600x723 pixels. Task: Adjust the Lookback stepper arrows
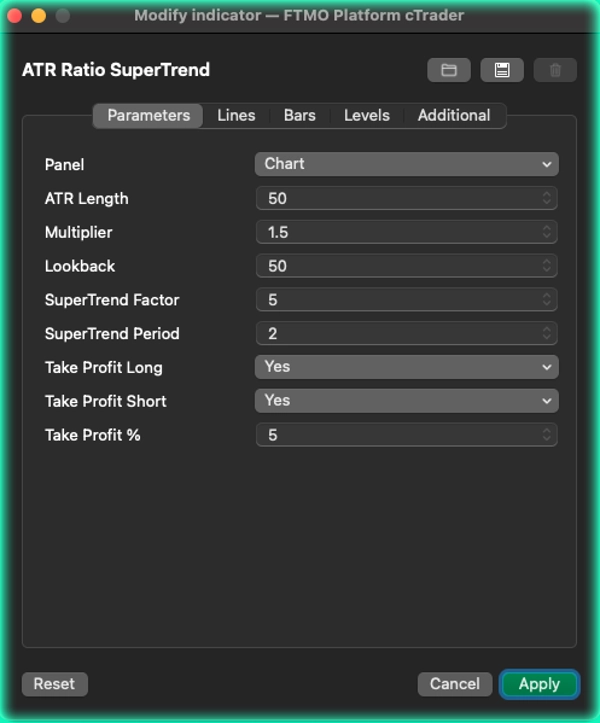(547, 266)
